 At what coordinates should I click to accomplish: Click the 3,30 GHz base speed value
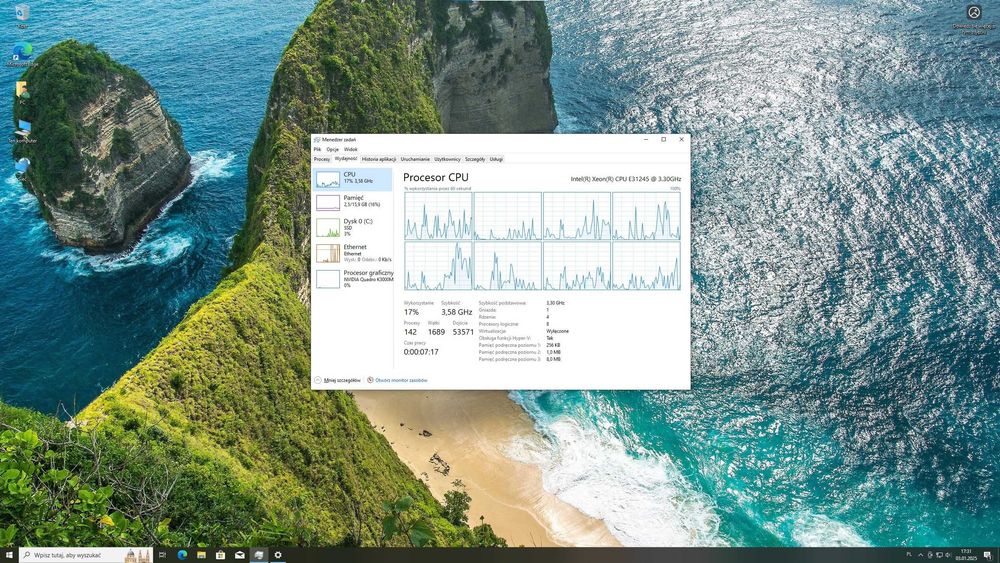(x=555, y=303)
